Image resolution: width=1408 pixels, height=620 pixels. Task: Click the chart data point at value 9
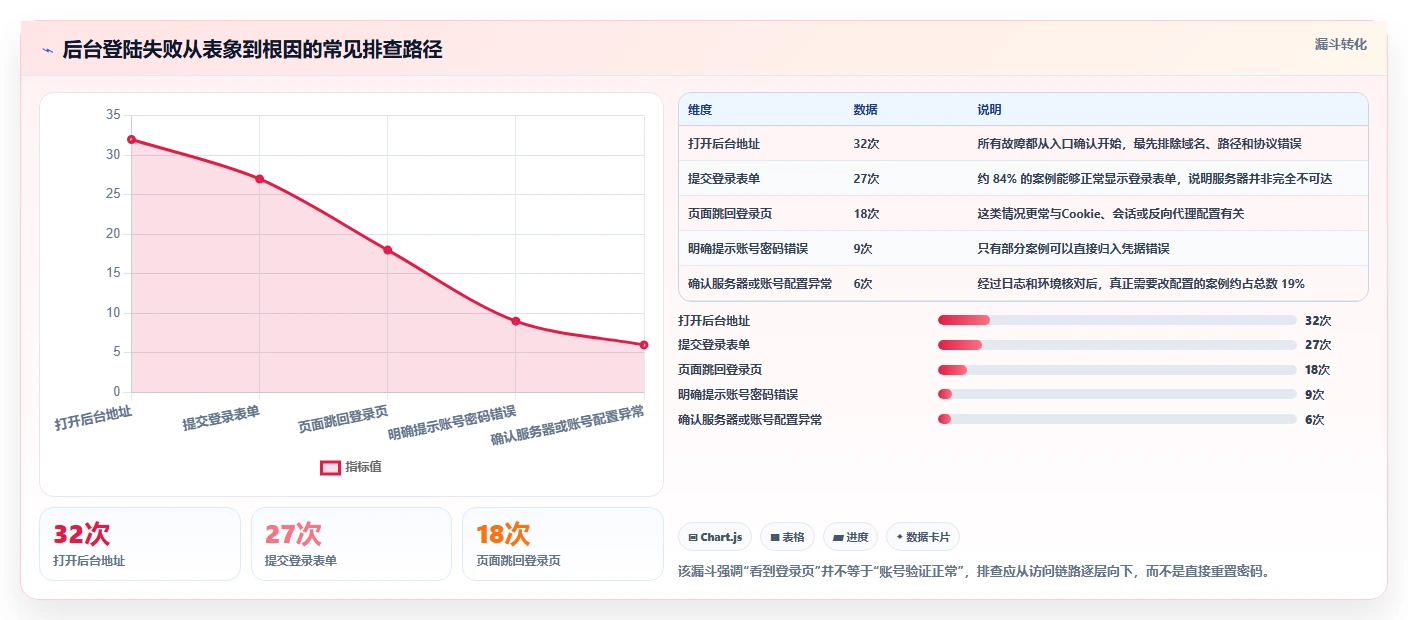(x=516, y=321)
